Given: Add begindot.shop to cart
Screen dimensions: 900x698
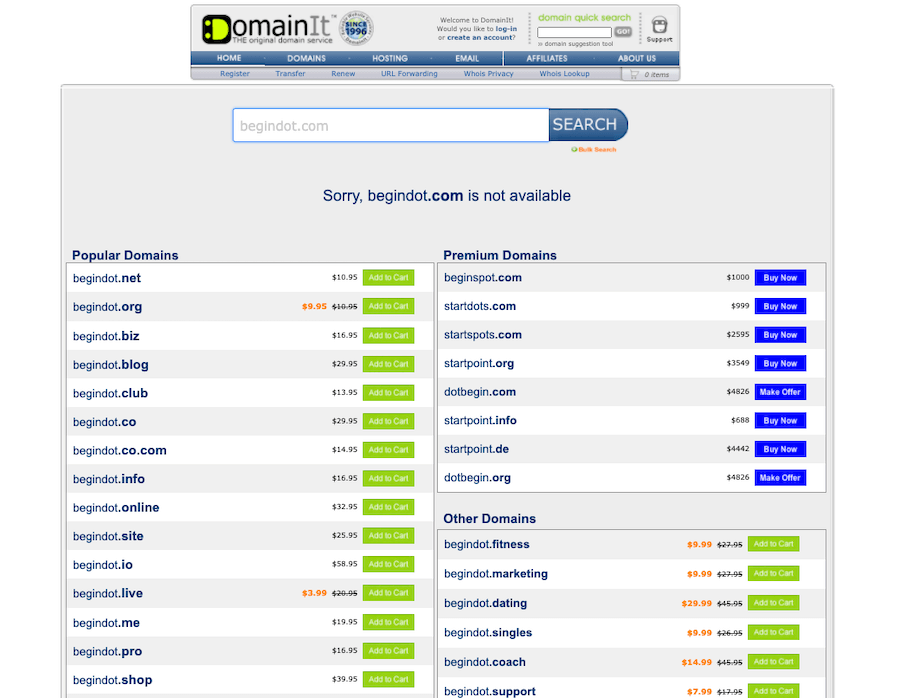Looking at the screenshot, I should coord(389,680).
